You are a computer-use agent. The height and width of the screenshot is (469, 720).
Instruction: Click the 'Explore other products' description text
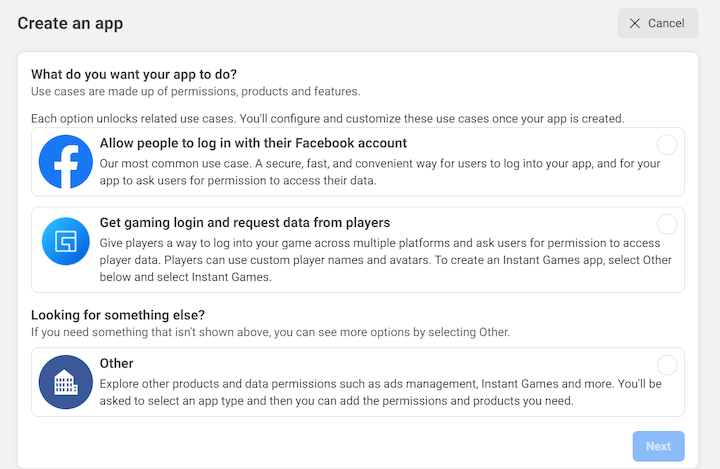(380, 391)
